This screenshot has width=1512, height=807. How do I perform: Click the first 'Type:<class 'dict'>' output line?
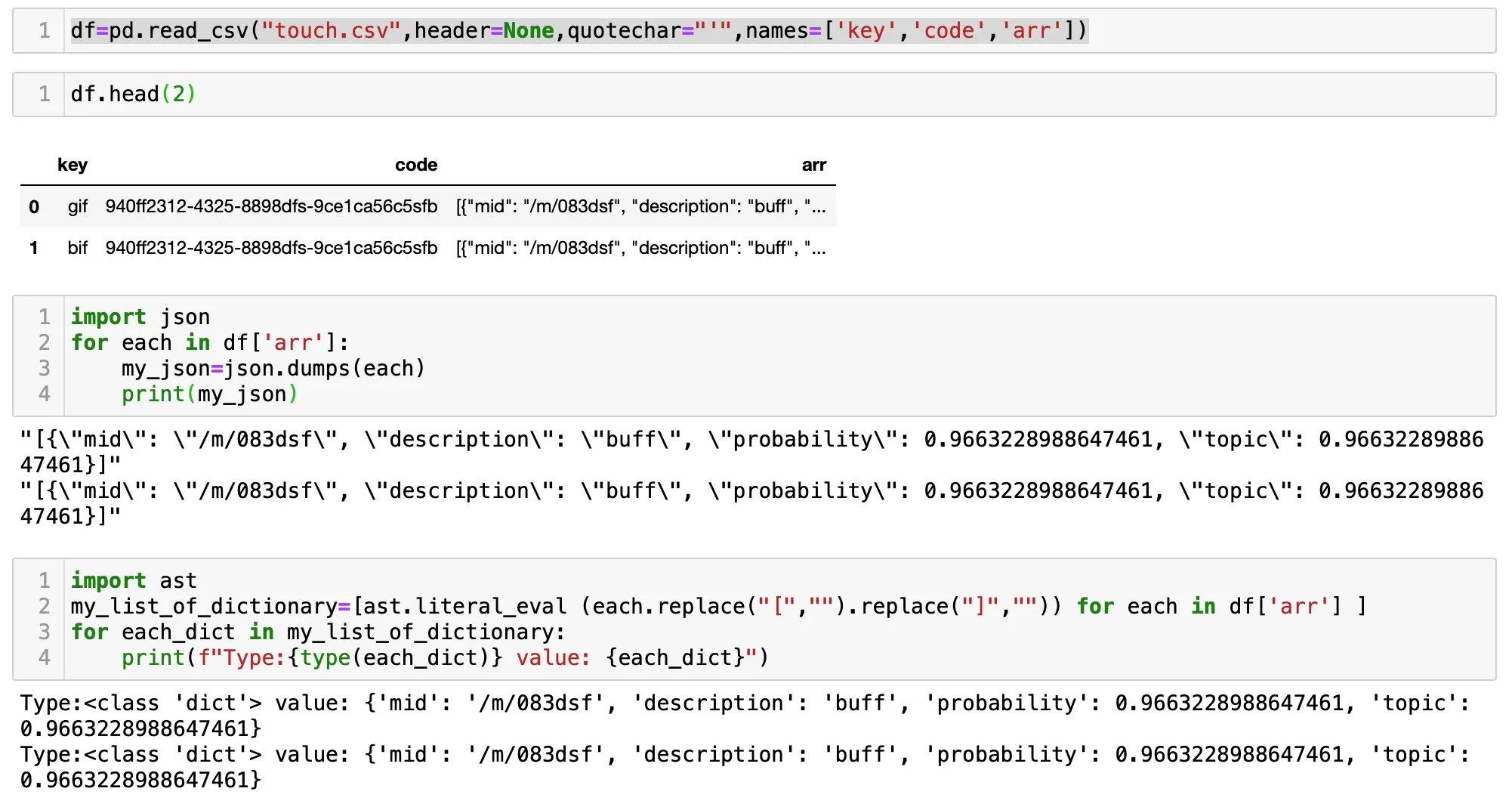[745, 716]
